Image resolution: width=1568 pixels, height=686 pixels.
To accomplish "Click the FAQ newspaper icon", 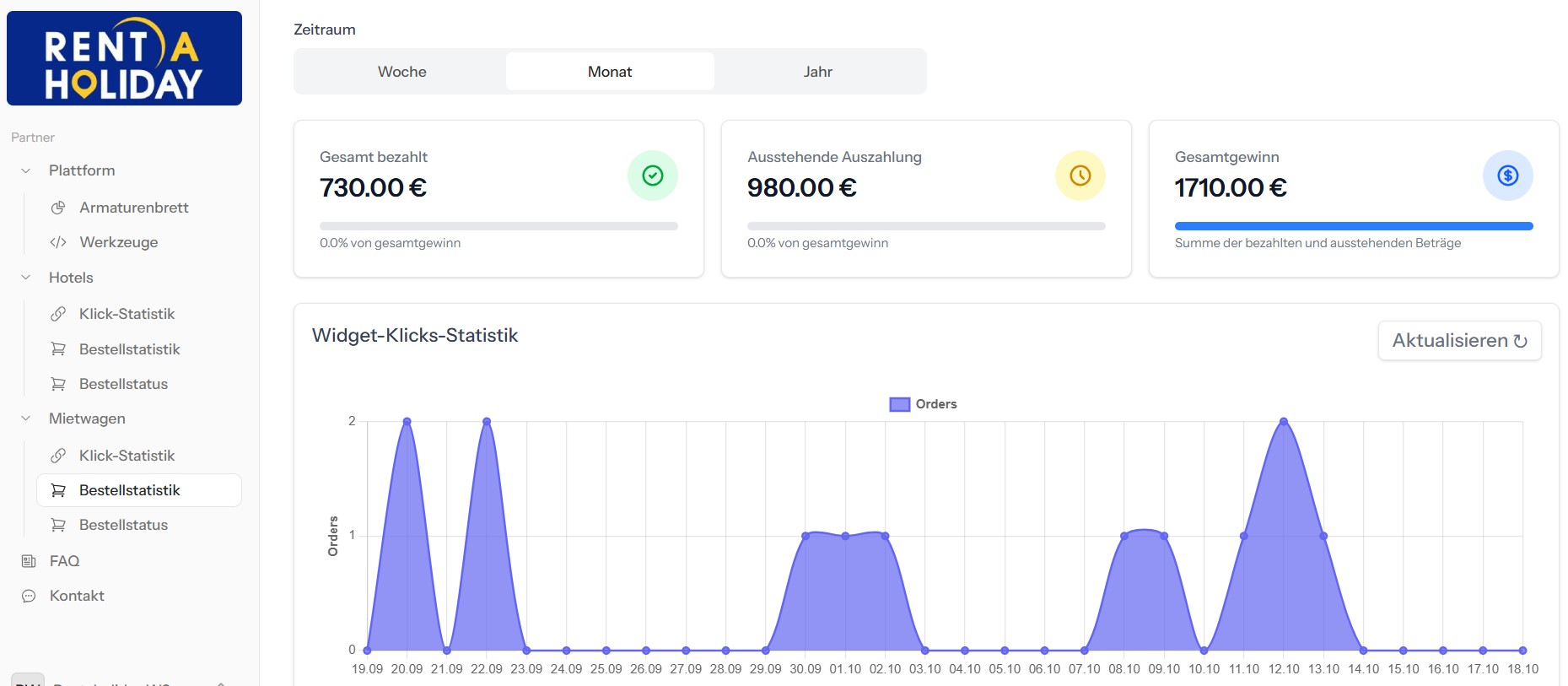I will coord(29,561).
